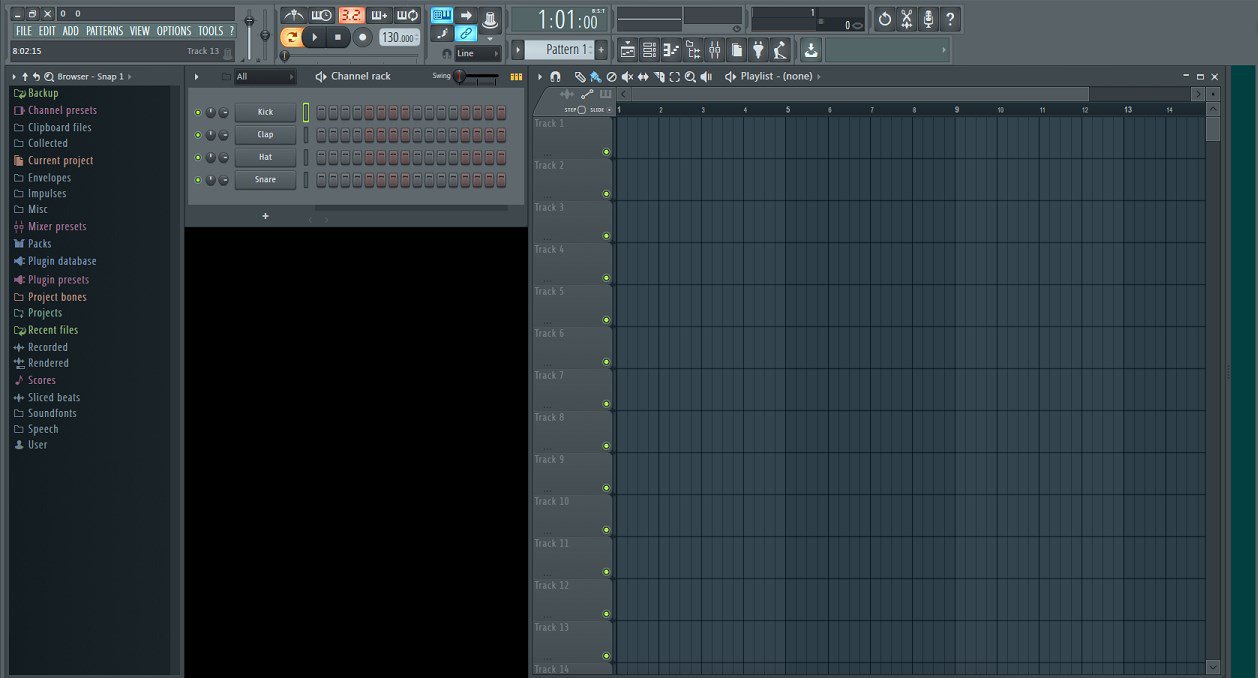The image size is (1258, 678).
Task: Open the Piano roll panel icon
Action: 670,49
